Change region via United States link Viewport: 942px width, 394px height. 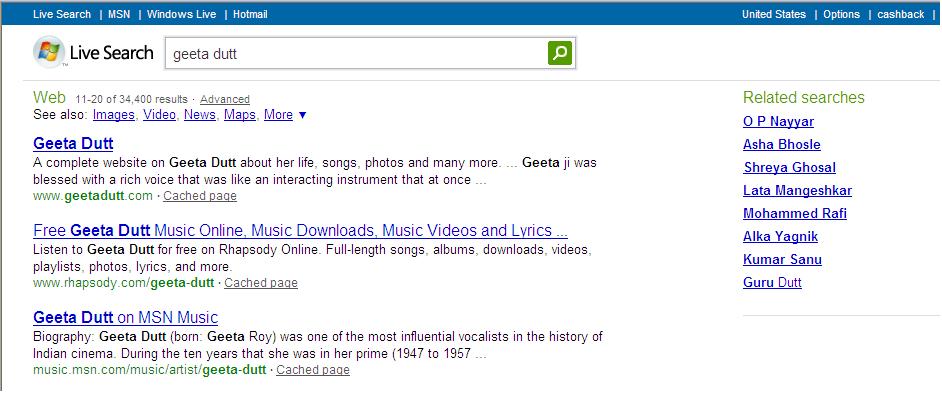click(774, 14)
